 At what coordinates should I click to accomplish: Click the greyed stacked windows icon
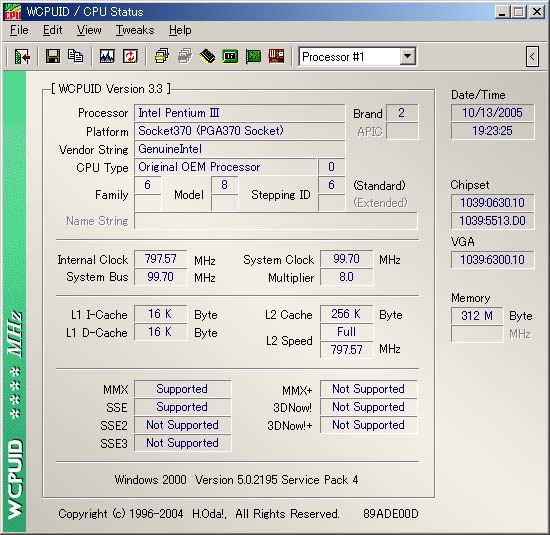(185, 56)
